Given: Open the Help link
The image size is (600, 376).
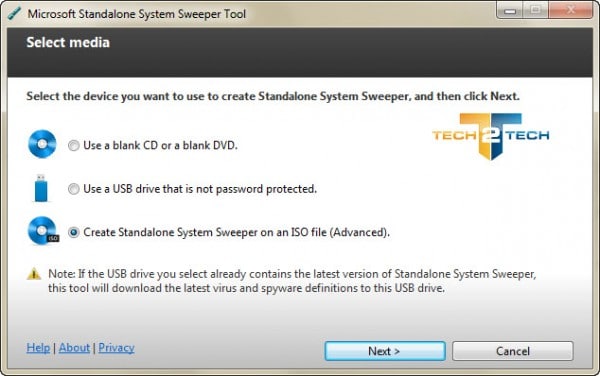Looking at the screenshot, I should tap(38, 347).
